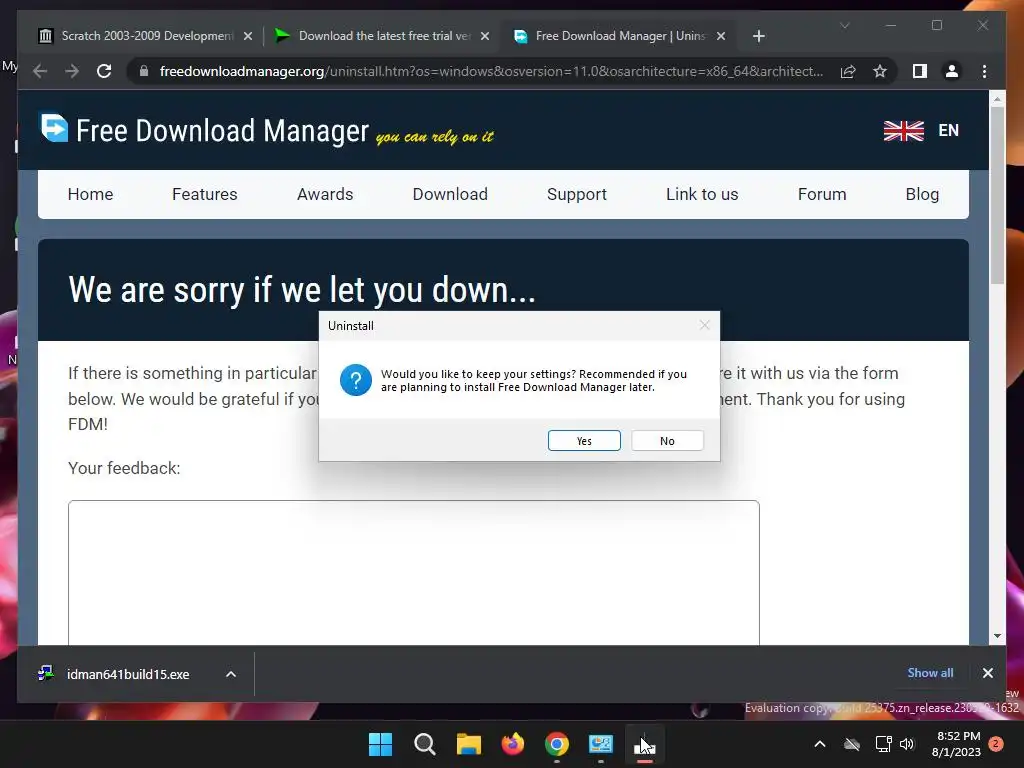1024x768 pixels.
Task: Click scrollbar down arrow
Action: 997,635
